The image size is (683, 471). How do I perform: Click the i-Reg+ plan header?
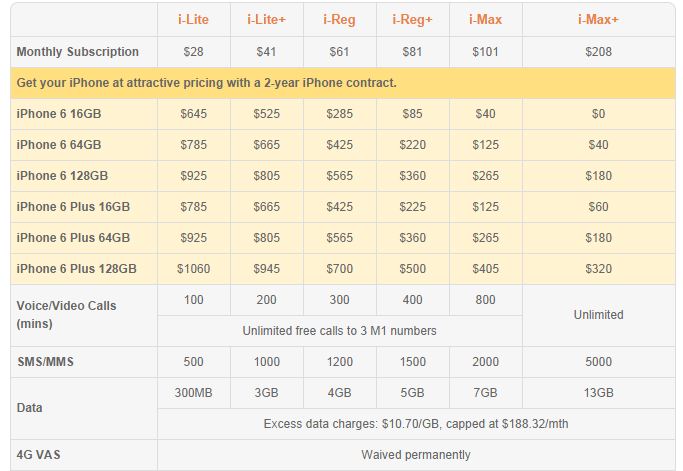tap(412, 20)
